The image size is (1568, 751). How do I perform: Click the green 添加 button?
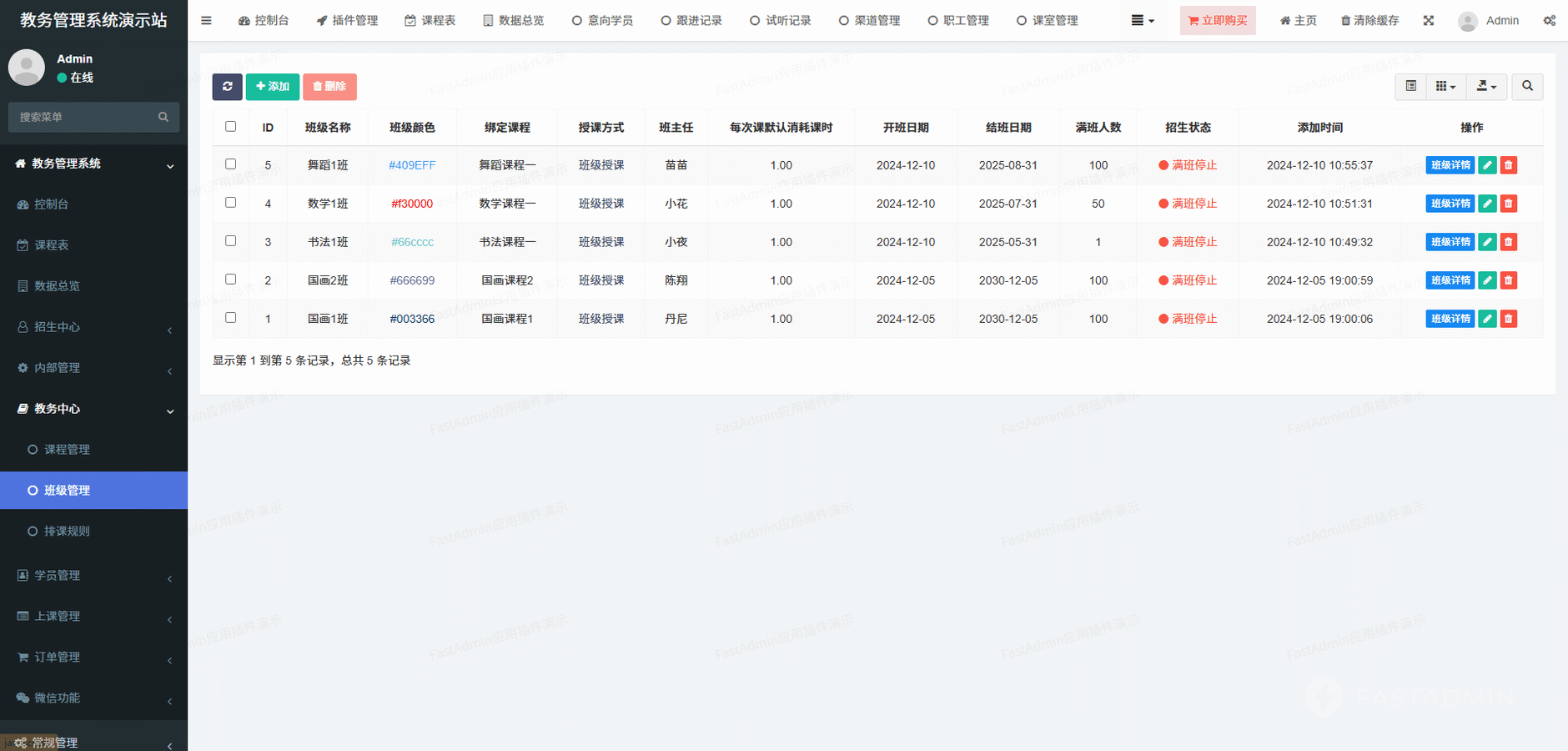click(273, 87)
